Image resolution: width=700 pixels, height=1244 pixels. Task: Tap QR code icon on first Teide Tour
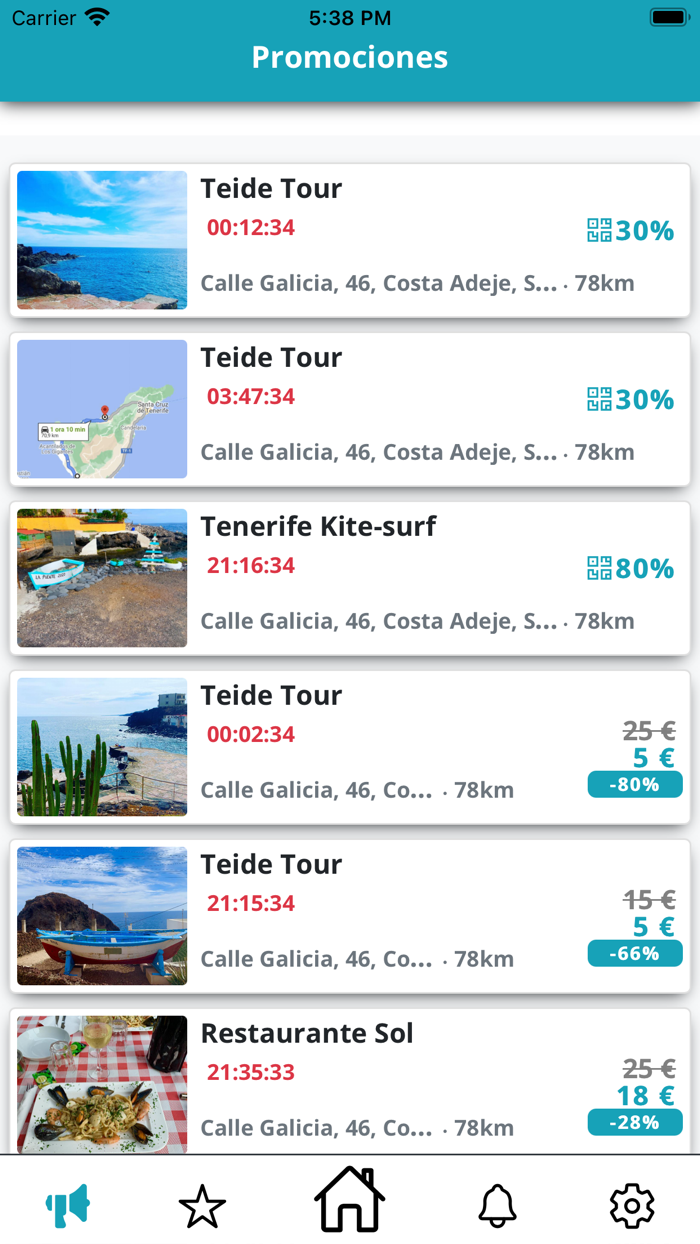coord(599,230)
